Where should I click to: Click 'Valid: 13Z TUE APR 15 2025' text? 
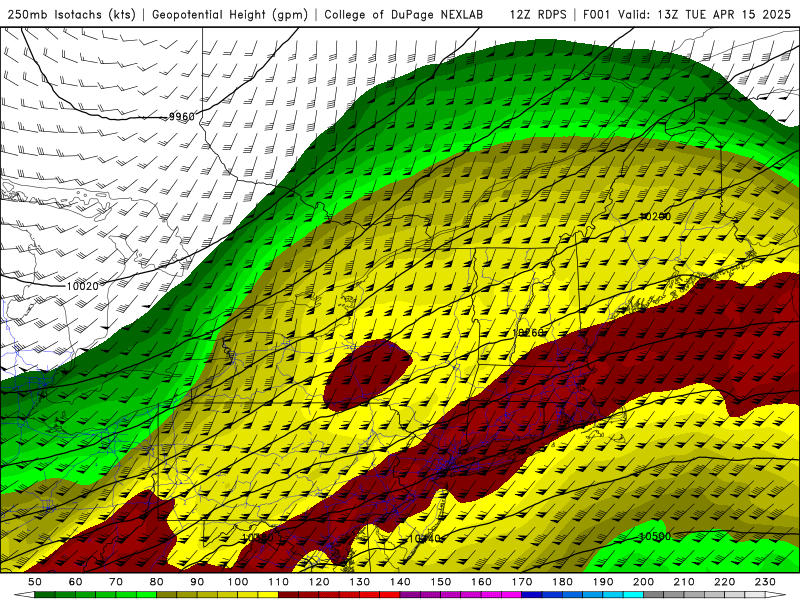point(705,14)
